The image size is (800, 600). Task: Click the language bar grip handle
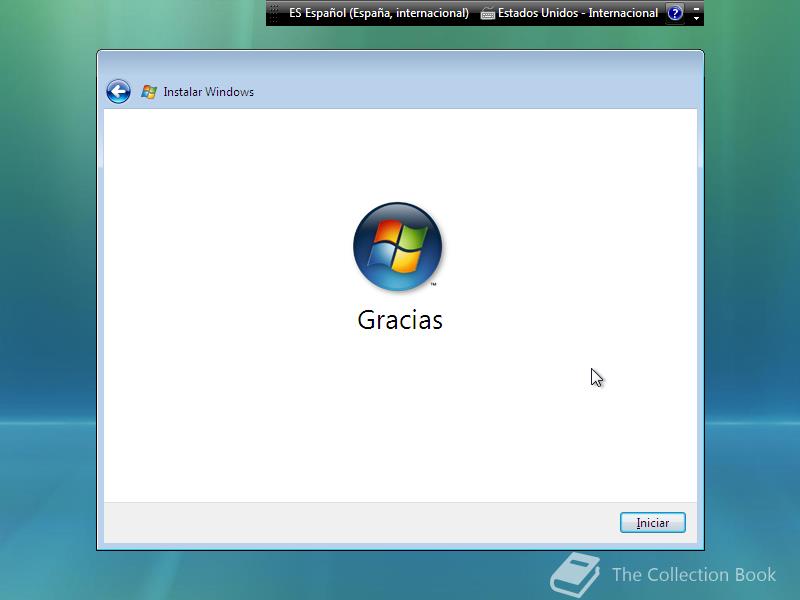pyautogui.click(x=274, y=13)
